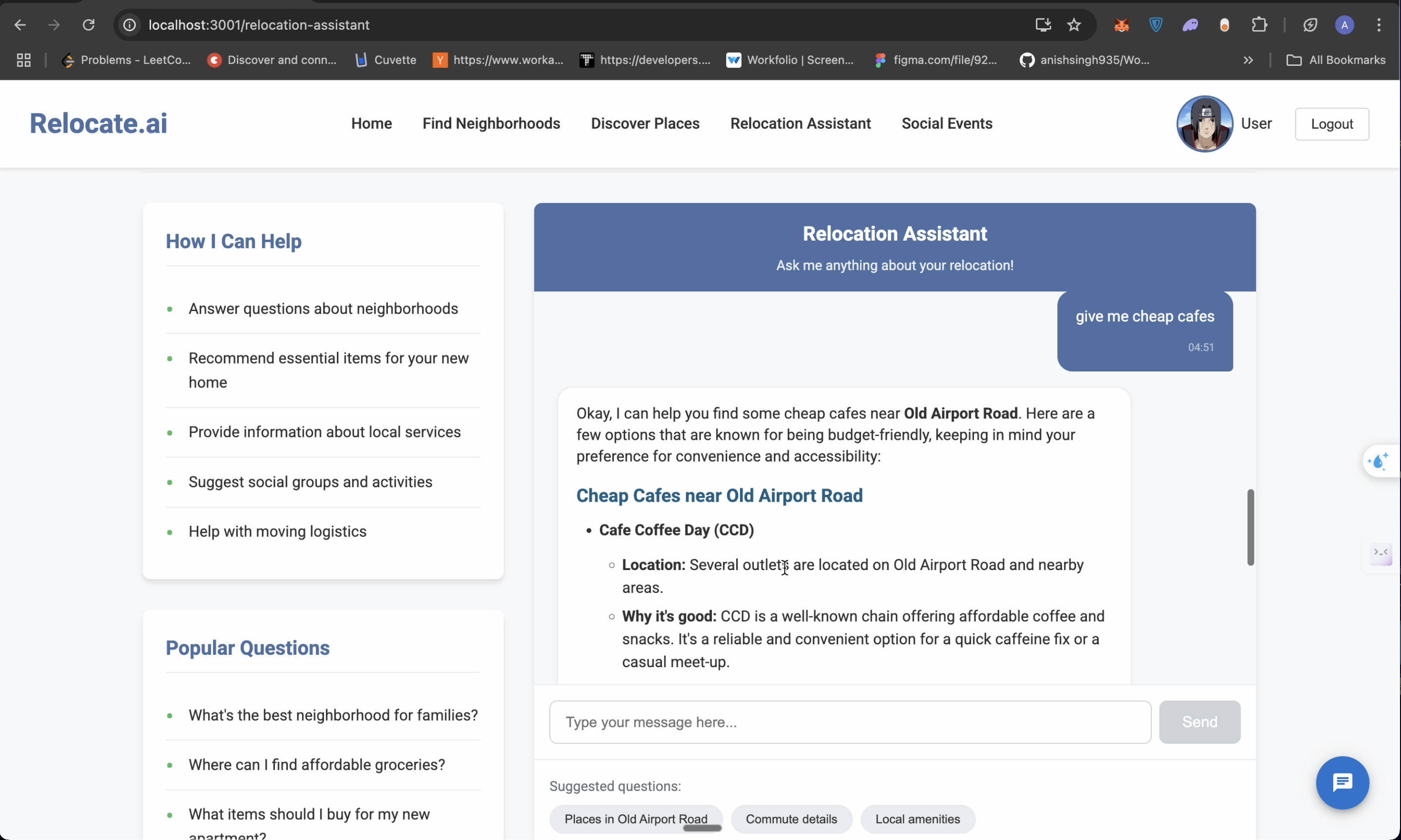
Task: Click the 04:51 message timestamp
Action: click(1201, 347)
